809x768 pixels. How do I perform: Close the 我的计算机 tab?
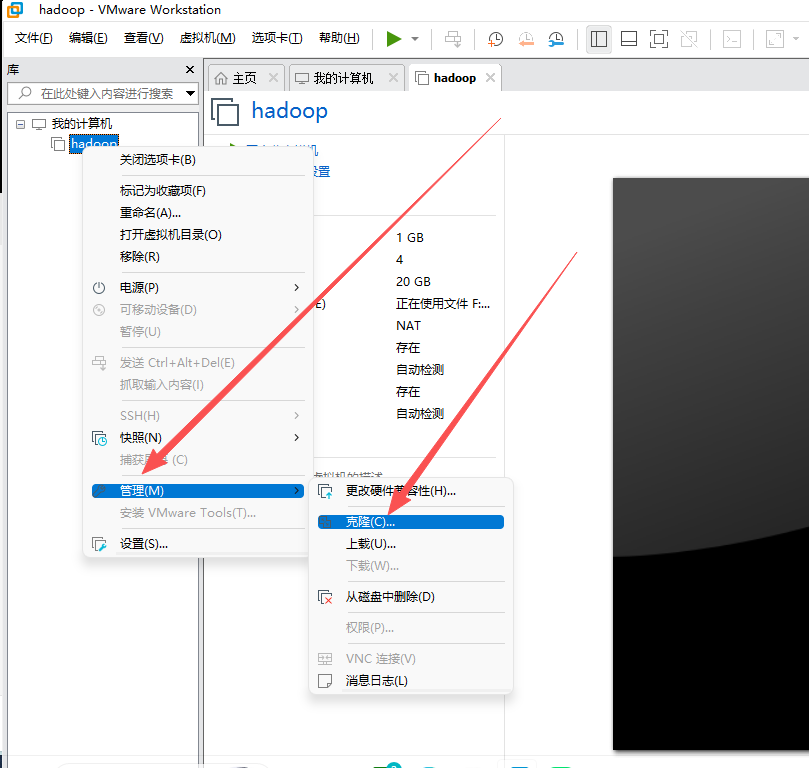393,78
